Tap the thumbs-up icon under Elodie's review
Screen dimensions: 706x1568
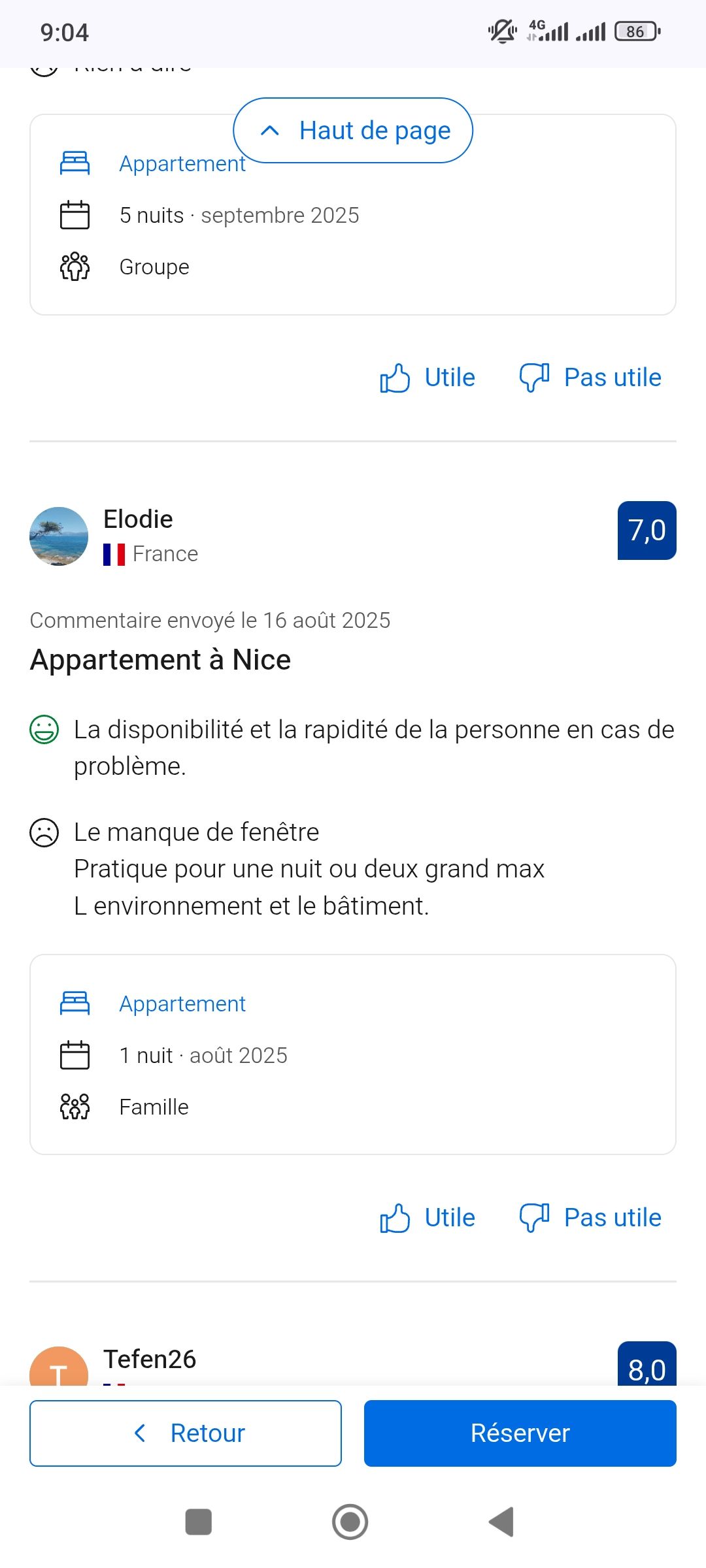[x=395, y=1218]
